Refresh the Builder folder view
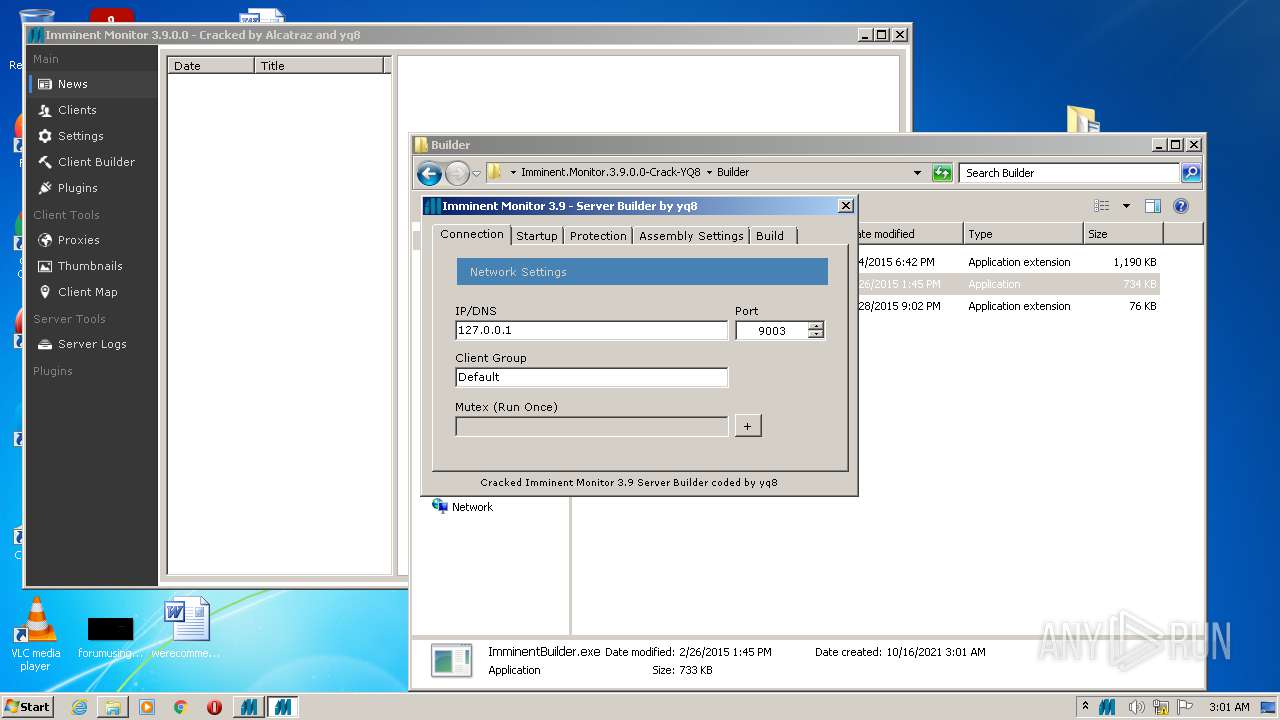Screen dimensions: 1280x720 tap(942, 173)
